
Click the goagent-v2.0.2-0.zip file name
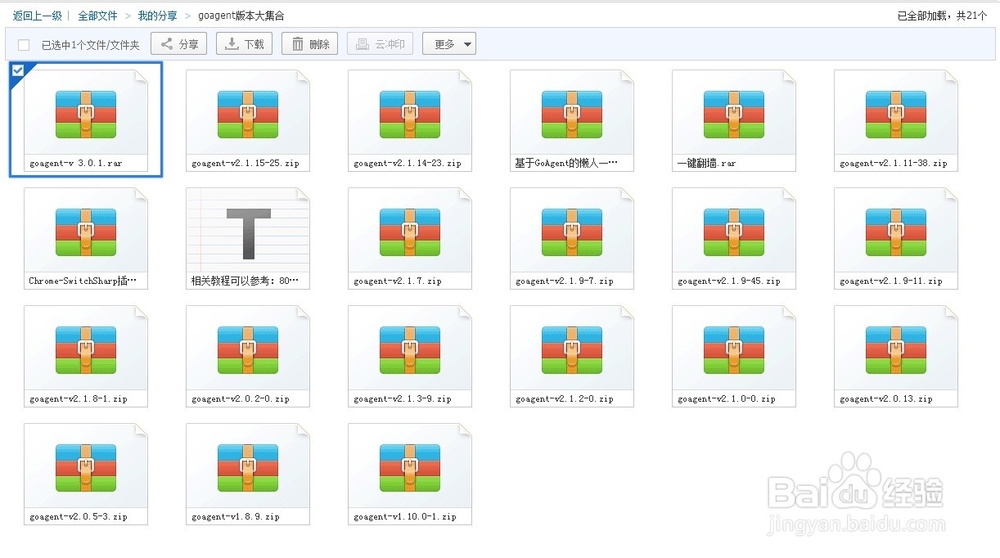pos(240,399)
